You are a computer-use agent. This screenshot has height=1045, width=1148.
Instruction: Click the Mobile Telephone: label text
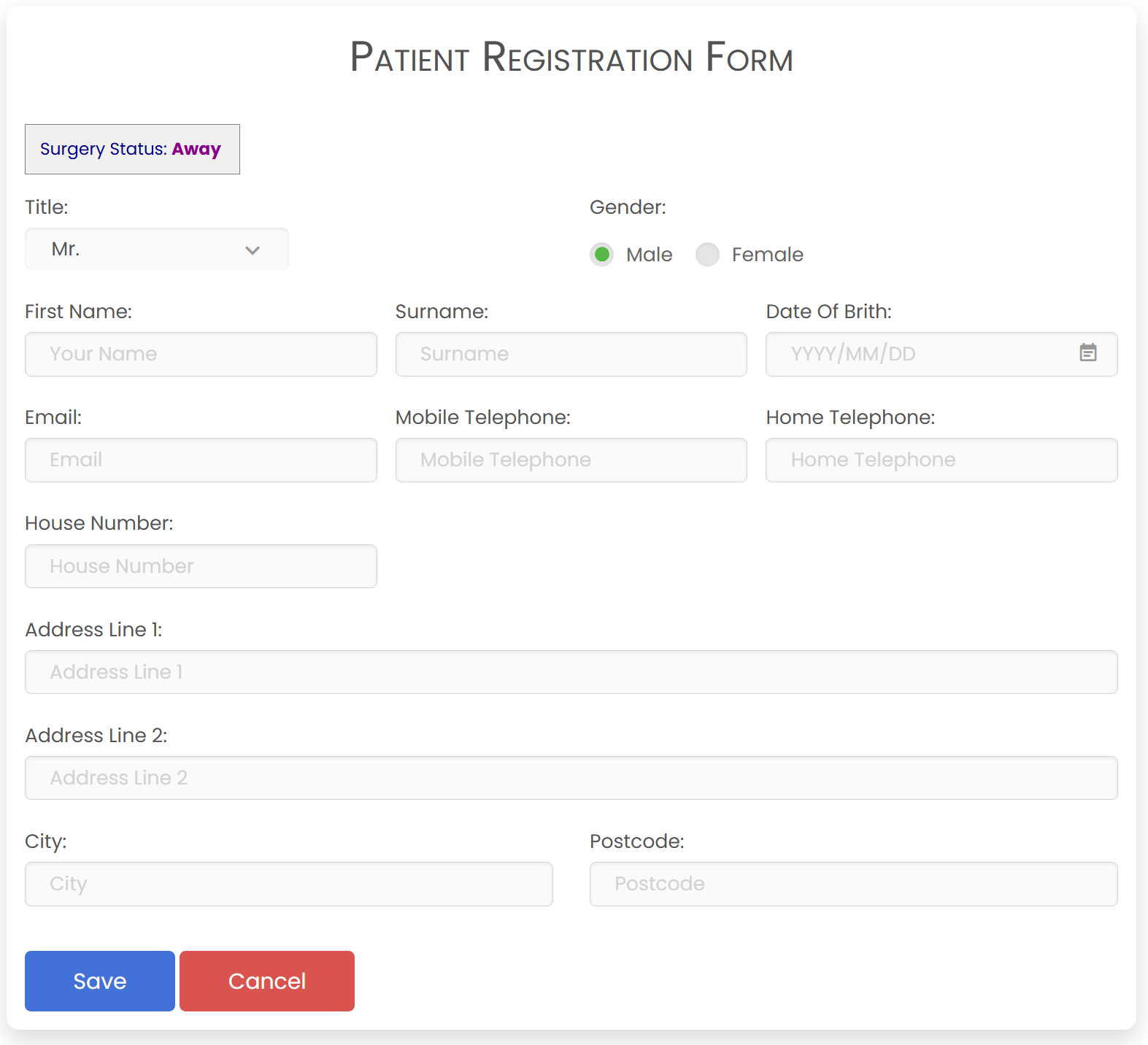483,417
